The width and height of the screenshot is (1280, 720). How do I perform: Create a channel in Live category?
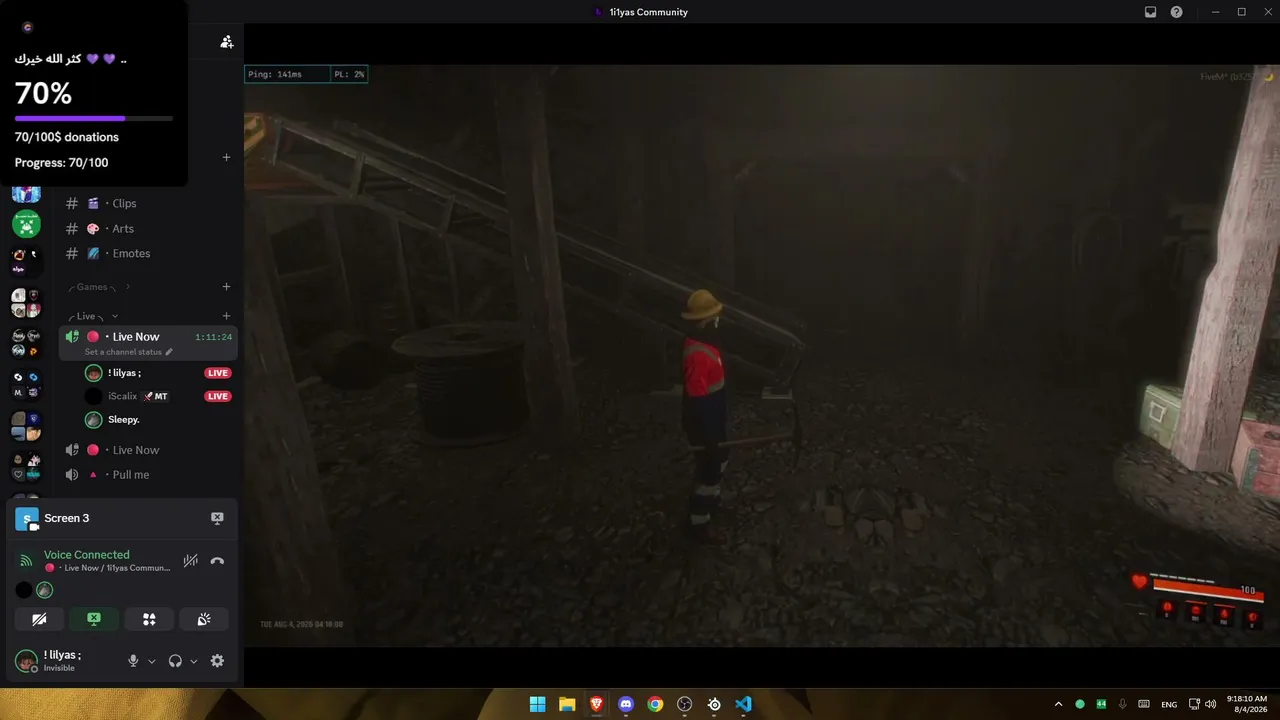[226, 316]
